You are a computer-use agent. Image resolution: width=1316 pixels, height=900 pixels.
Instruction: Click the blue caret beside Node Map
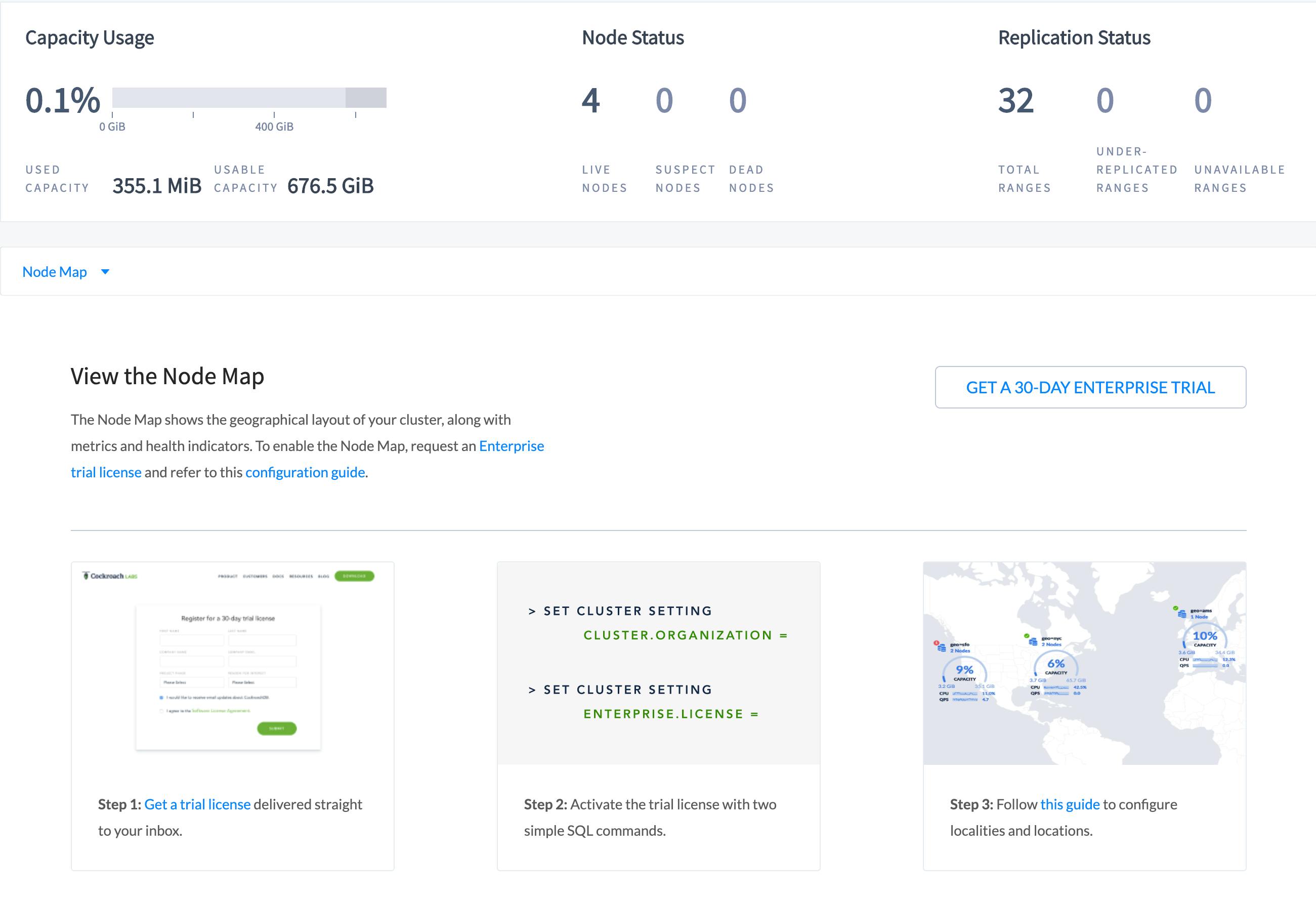(105, 272)
